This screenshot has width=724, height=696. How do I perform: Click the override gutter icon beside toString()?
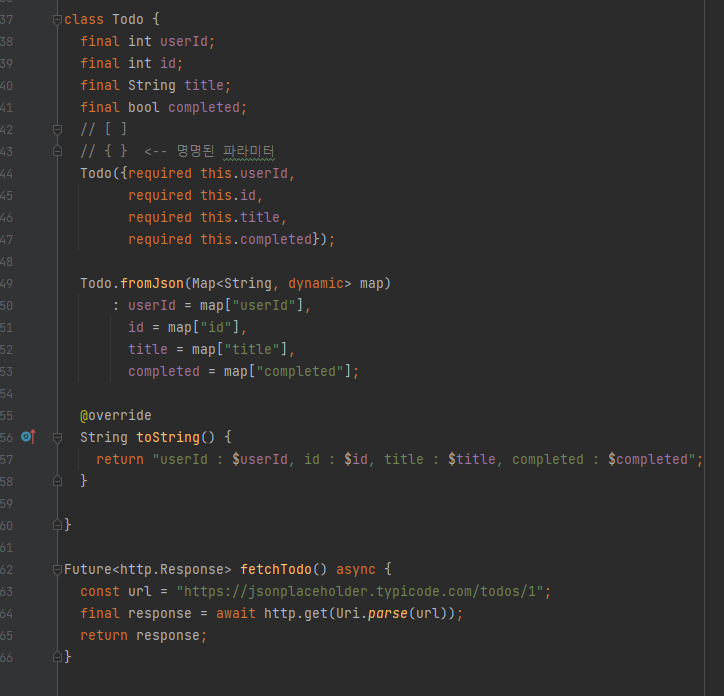click(28, 436)
